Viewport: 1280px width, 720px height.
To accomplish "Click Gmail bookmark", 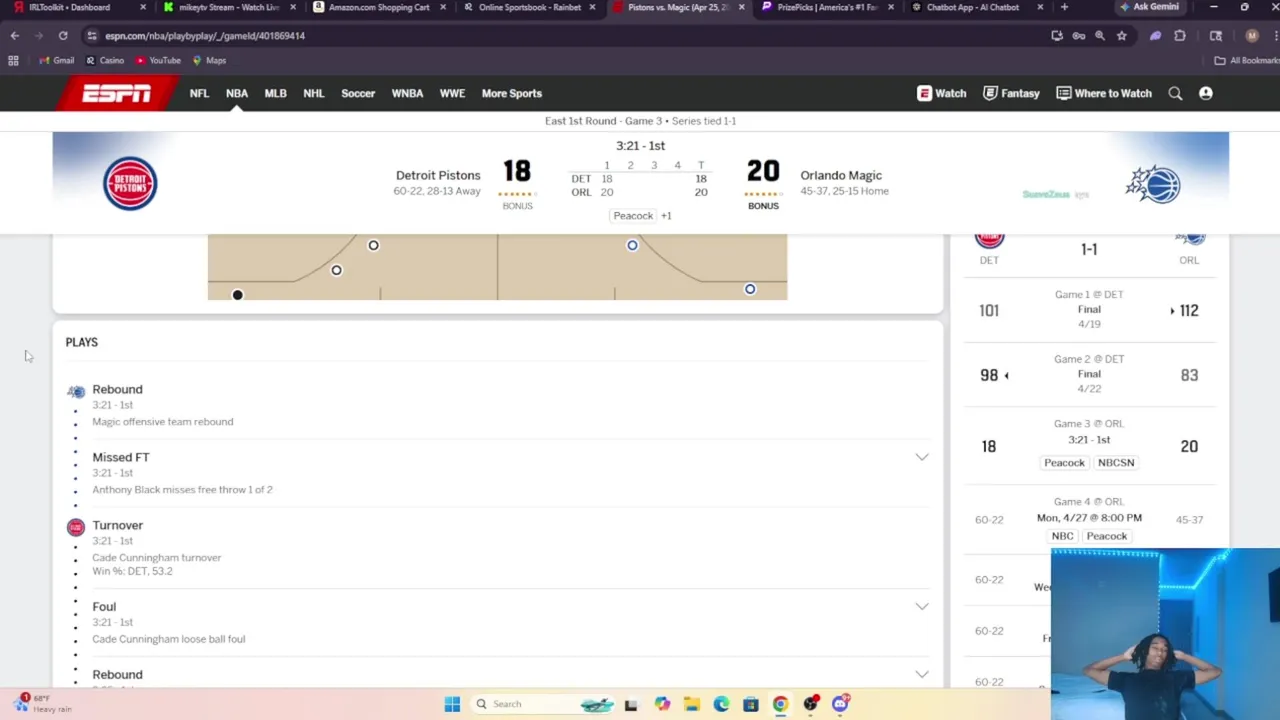I will point(56,60).
